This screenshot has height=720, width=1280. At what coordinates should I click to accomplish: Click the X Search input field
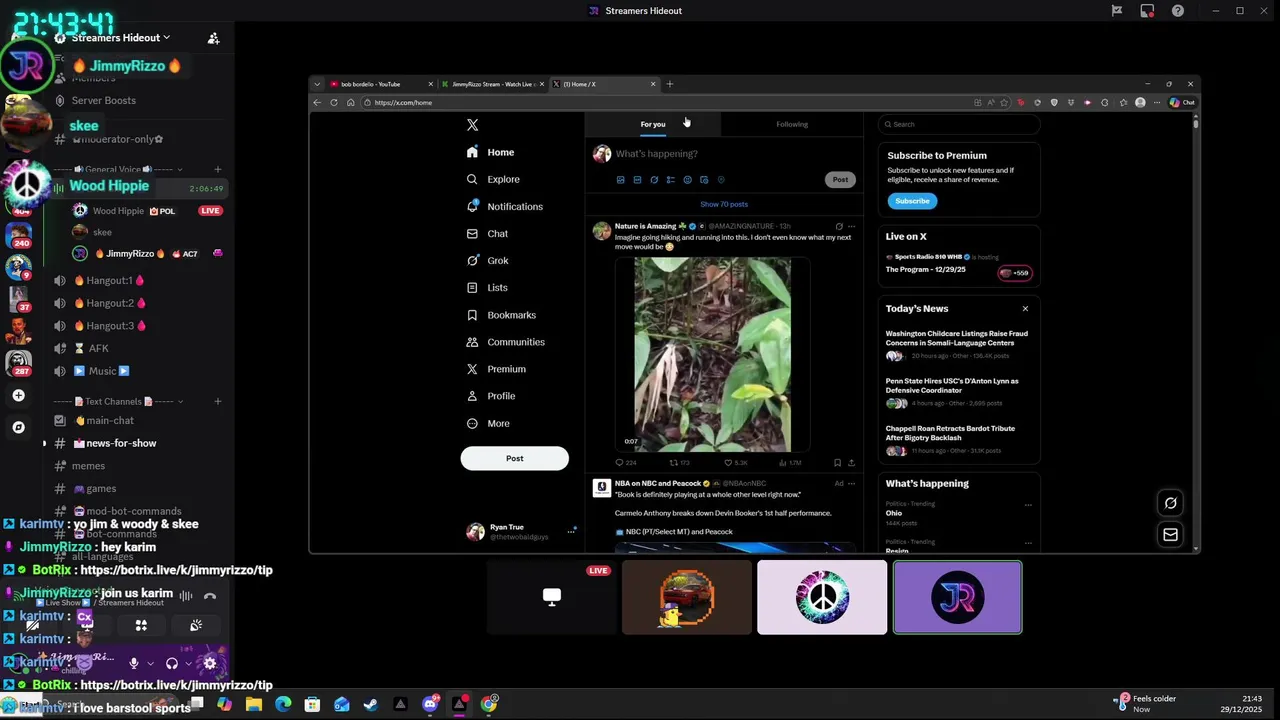[x=959, y=124]
